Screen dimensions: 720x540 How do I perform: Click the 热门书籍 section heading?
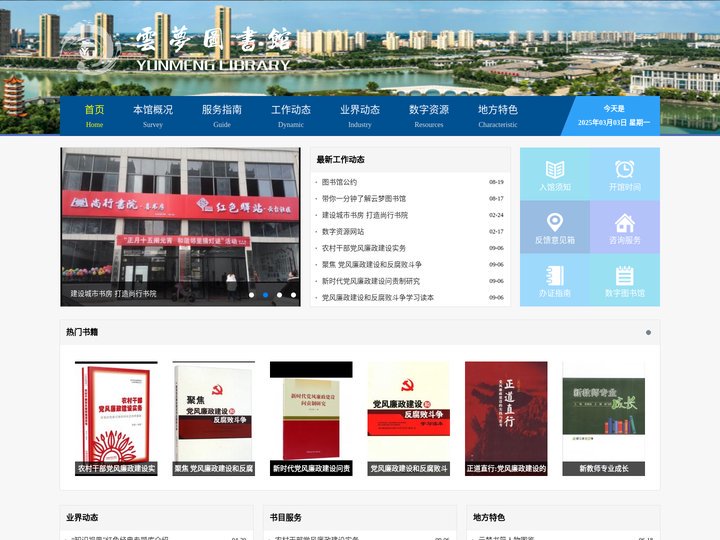82,332
